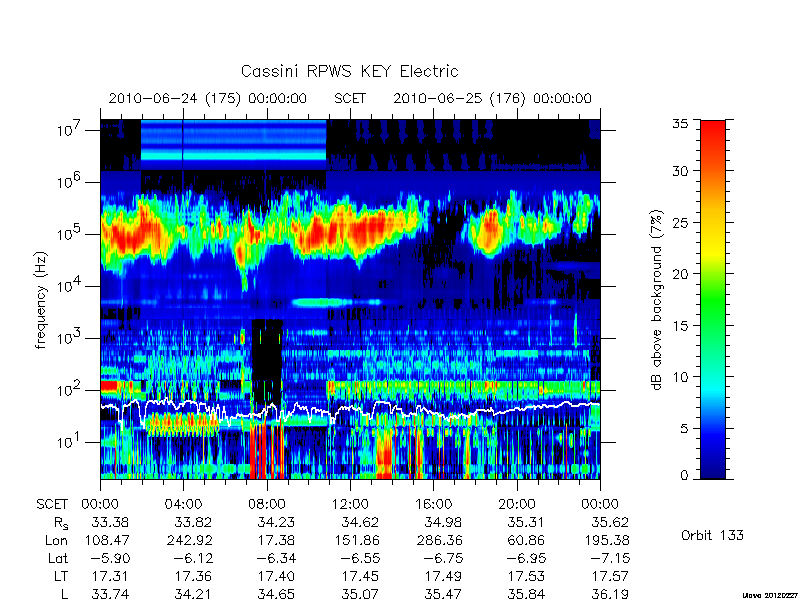Click the 16:00 SCET time label
Viewport: 800px width, 600px height.
[x=433, y=504]
